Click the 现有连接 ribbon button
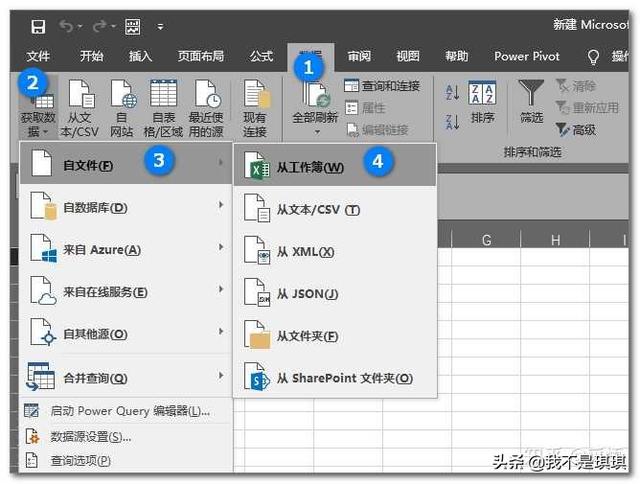 [x=255, y=108]
